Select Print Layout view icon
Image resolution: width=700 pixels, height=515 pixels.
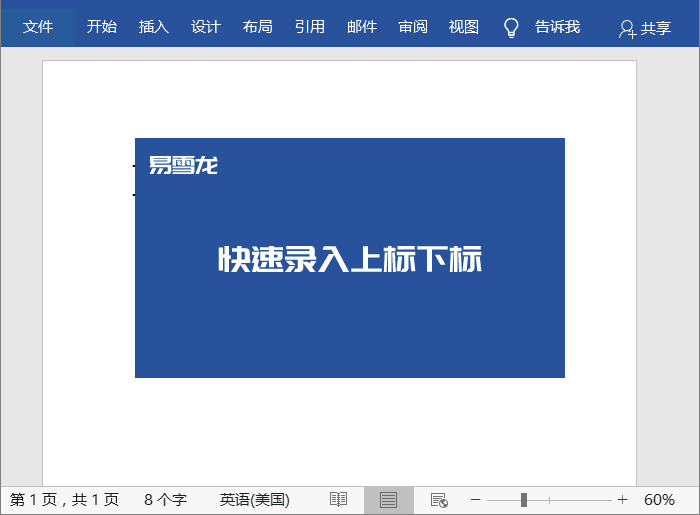point(388,500)
